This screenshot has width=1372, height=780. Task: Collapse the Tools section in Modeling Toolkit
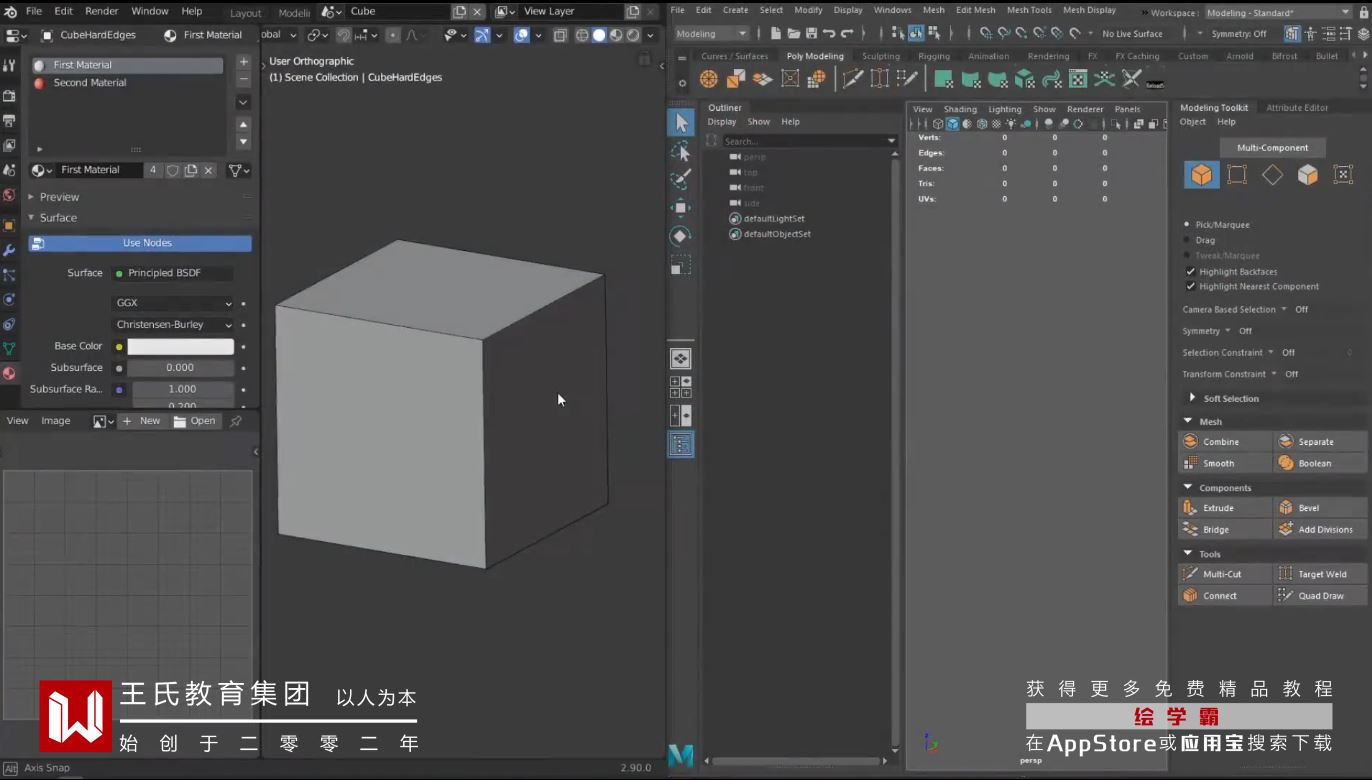coord(1188,553)
